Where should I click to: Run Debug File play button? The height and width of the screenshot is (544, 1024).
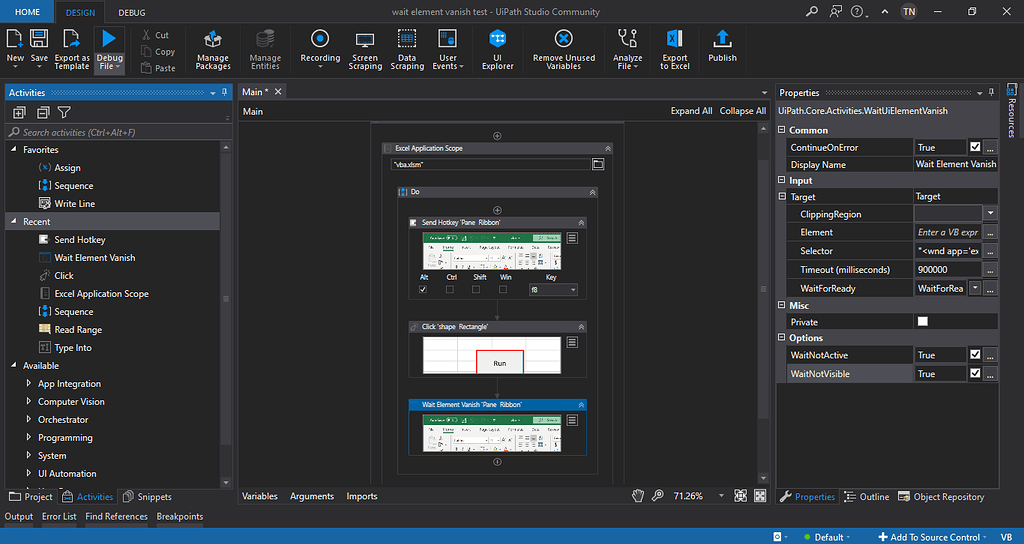coord(109,39)
